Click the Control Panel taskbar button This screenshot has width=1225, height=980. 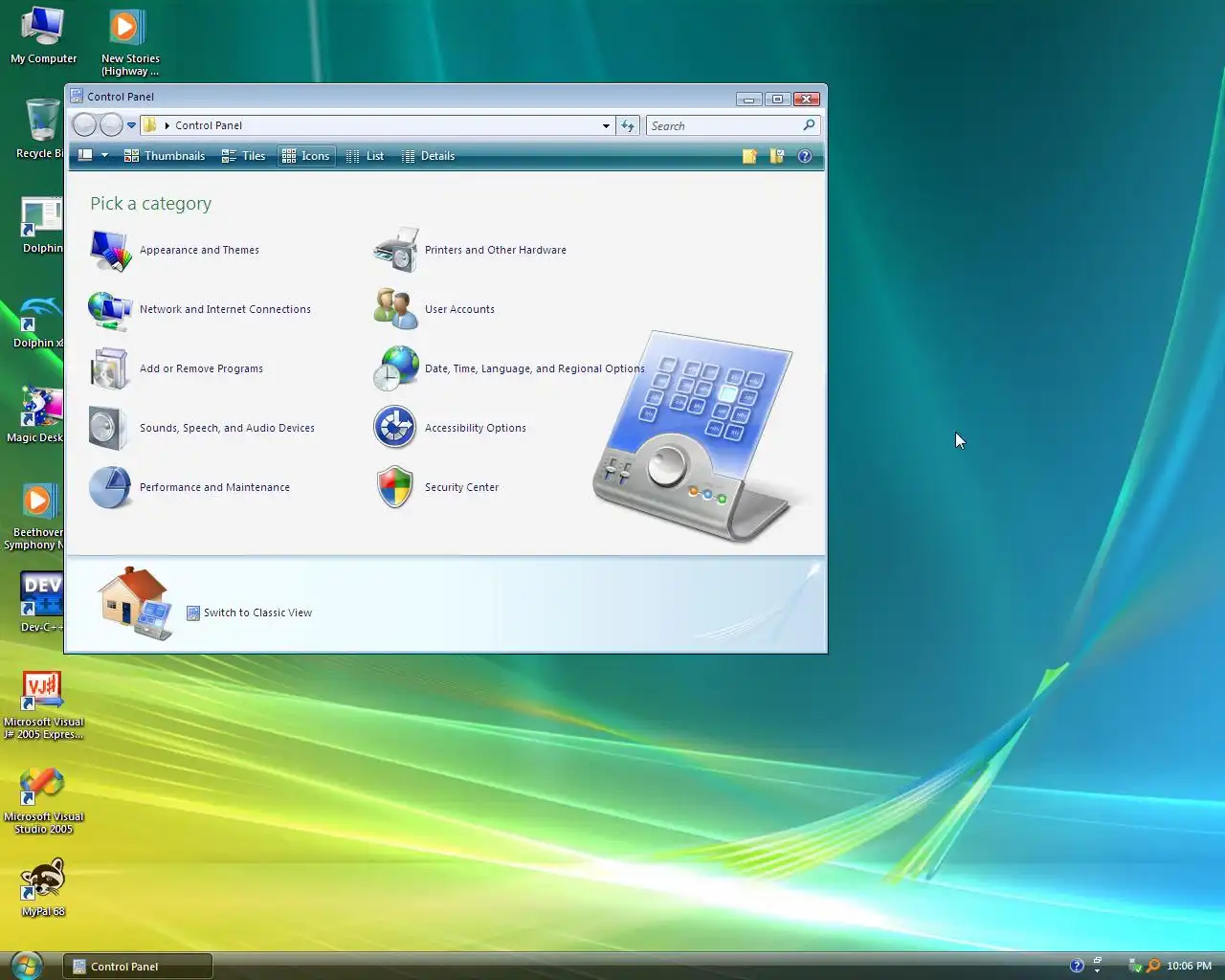(x=138, y=967)
